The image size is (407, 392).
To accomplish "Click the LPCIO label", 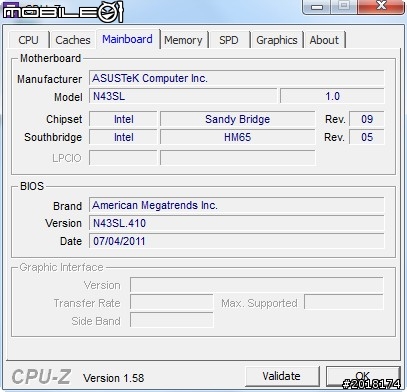I will (x=67, y=158).
